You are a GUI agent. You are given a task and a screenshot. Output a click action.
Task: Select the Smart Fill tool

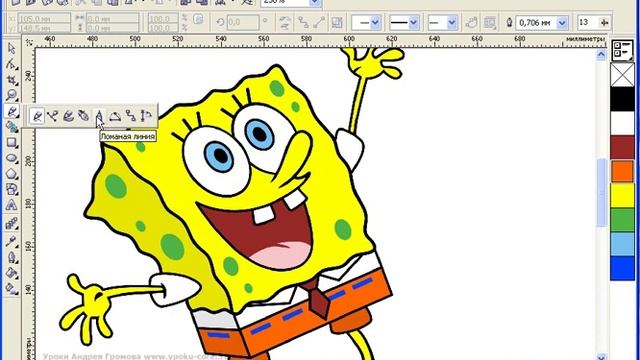tap(11, 127)
